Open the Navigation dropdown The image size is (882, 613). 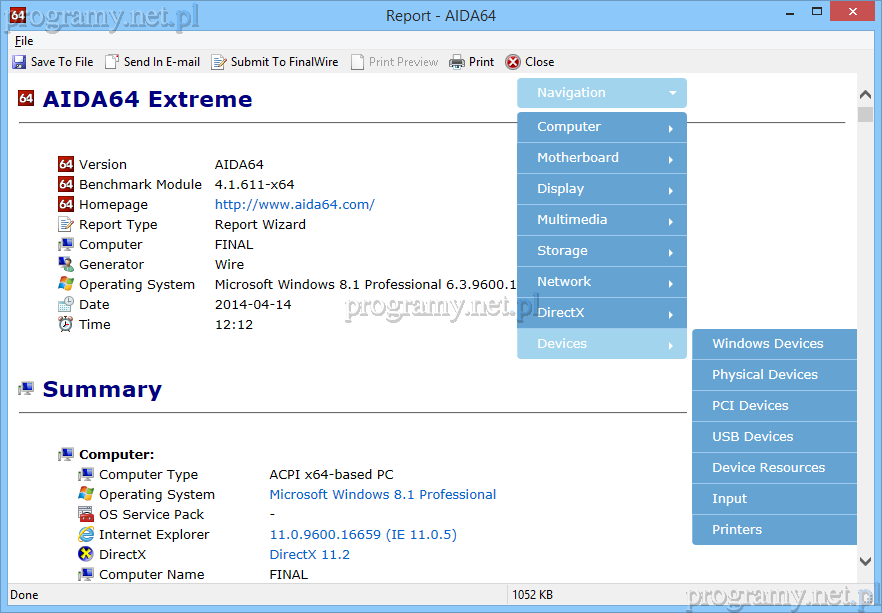coord(601,93)
